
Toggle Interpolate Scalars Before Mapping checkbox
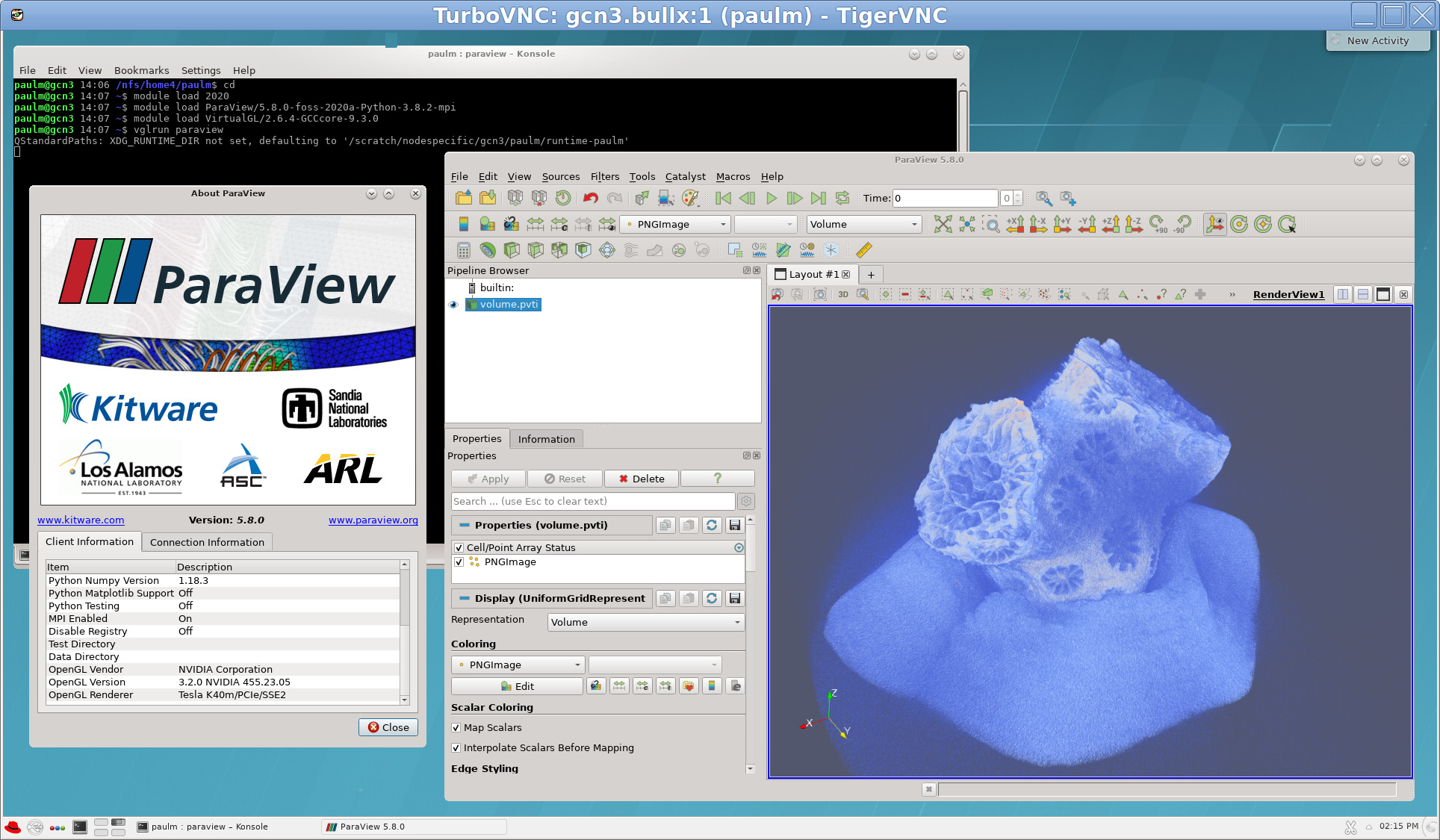pyautogui.click(x=456, y=747)
